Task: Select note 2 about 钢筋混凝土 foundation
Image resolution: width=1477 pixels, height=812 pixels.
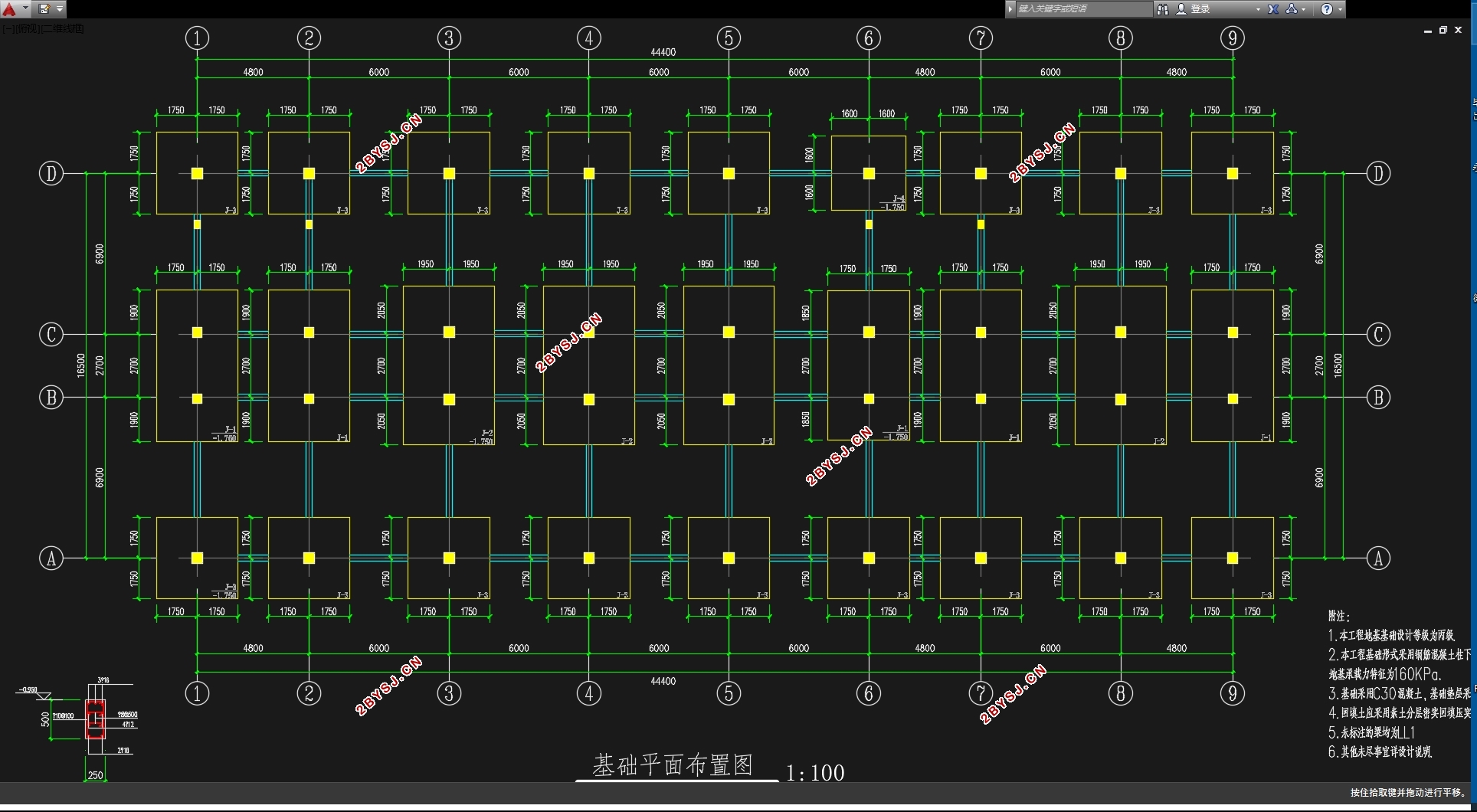Action: [1400, 655]
